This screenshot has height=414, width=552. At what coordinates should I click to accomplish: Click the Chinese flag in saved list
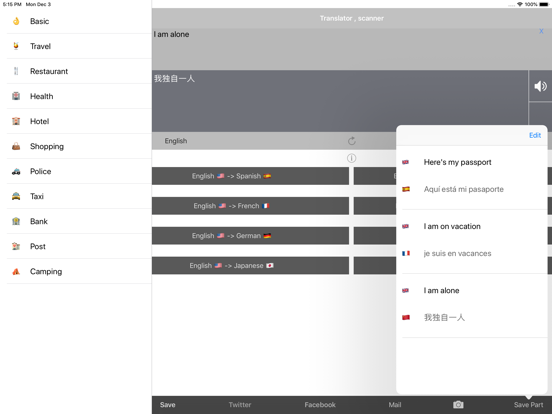[406, 317]
